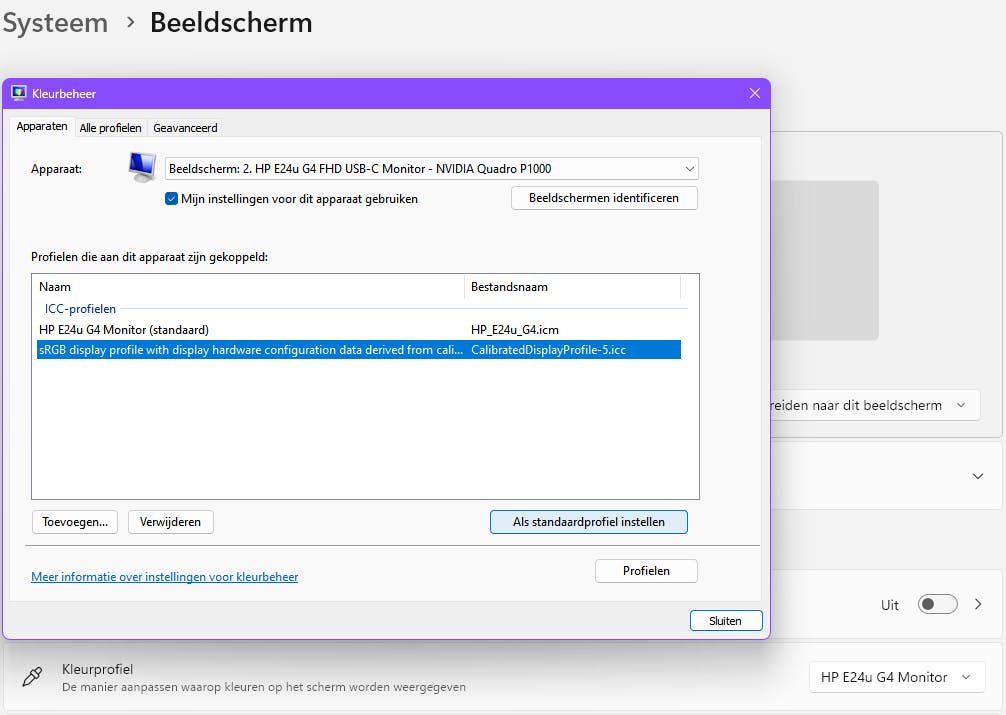1006x715 pixels.
Task: Open the Geavanceerd tab
Action: pyautogui.click(x=185, y=128)
